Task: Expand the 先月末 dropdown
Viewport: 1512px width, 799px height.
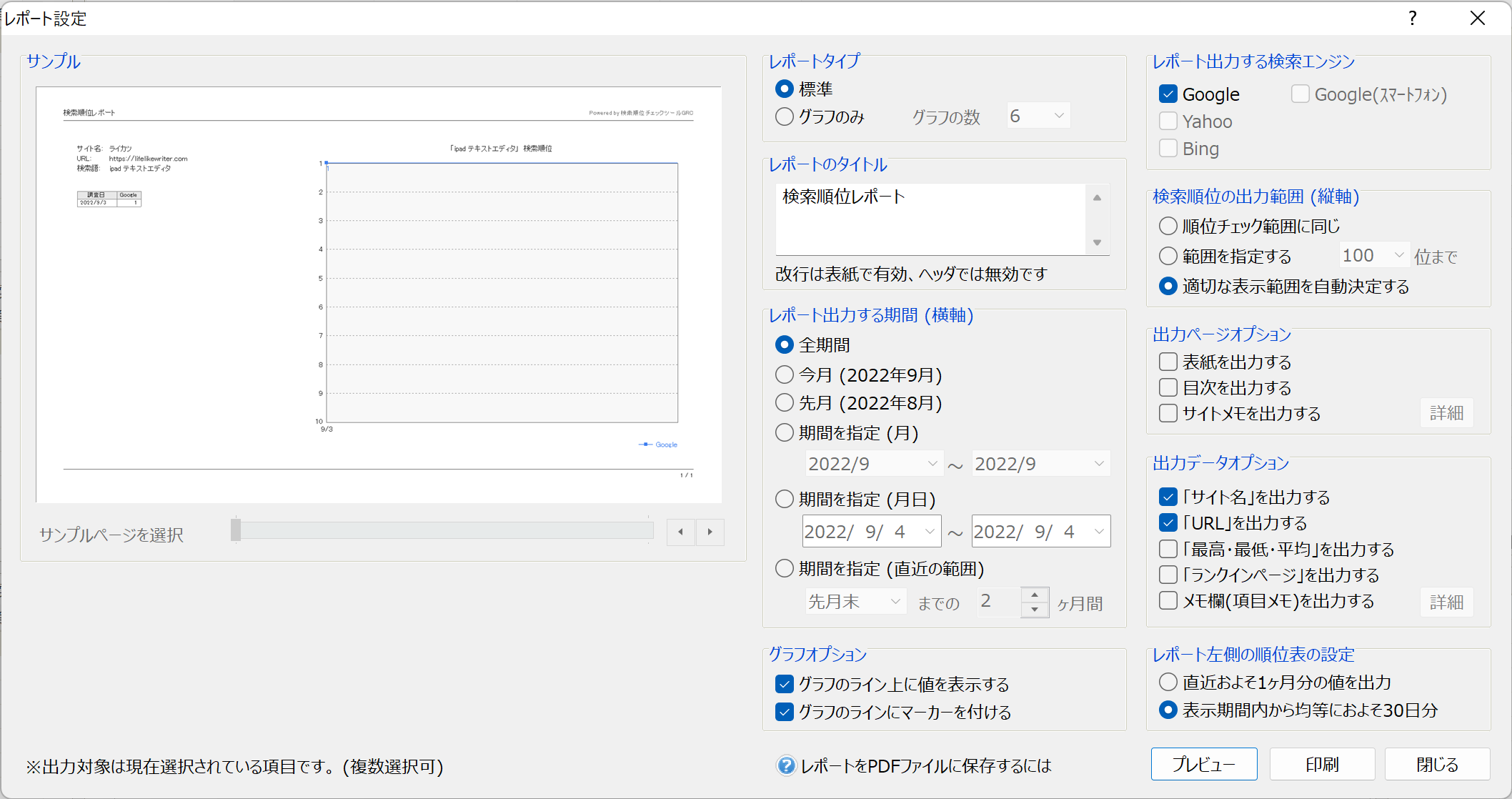Action: point(855,602)
